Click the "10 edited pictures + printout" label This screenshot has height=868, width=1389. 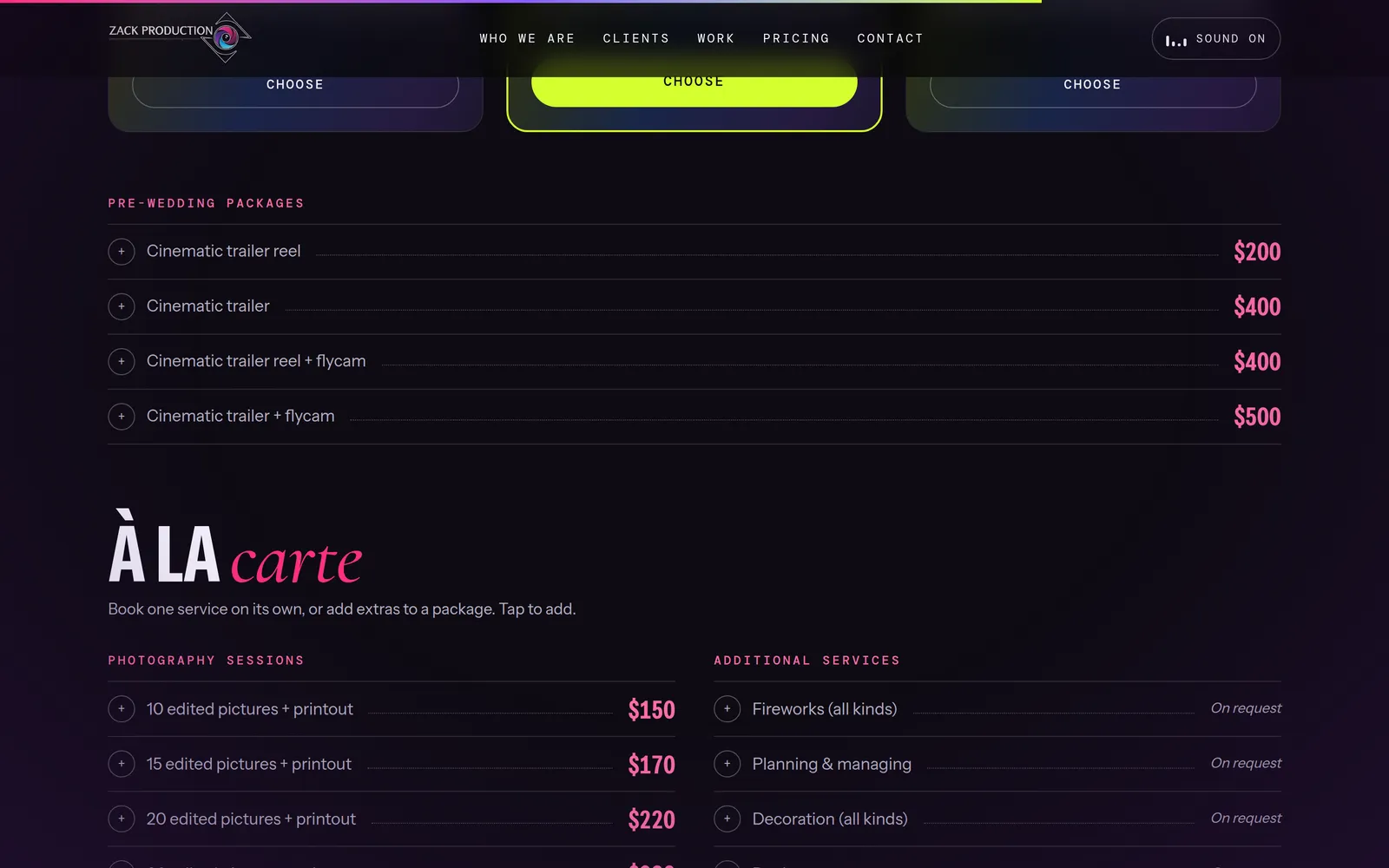250,709
